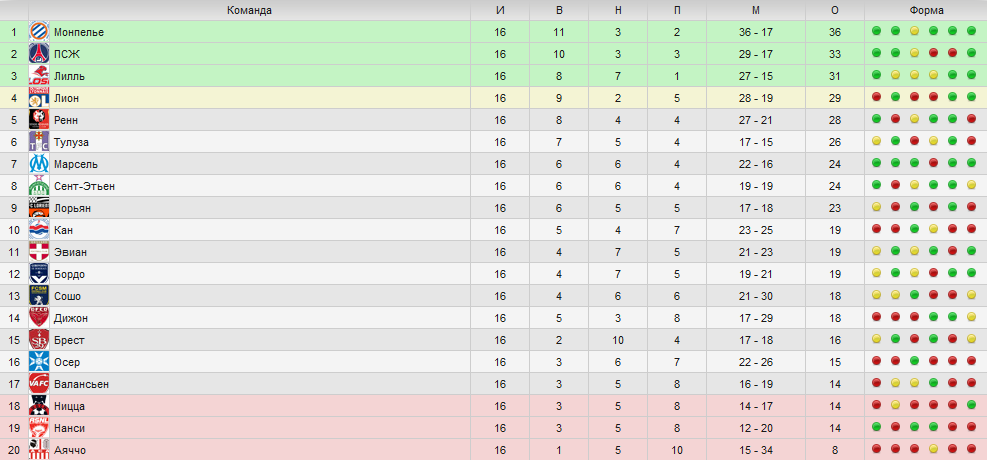Sort by the О points column header

pos(835,10)
